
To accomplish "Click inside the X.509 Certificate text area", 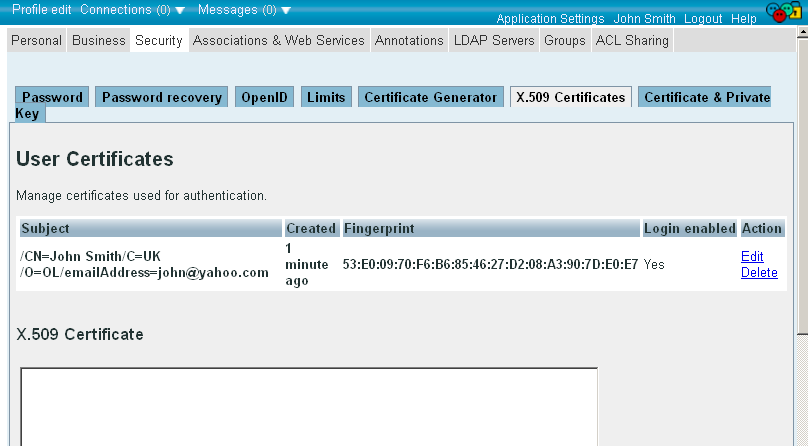I will tap(309, 407).
